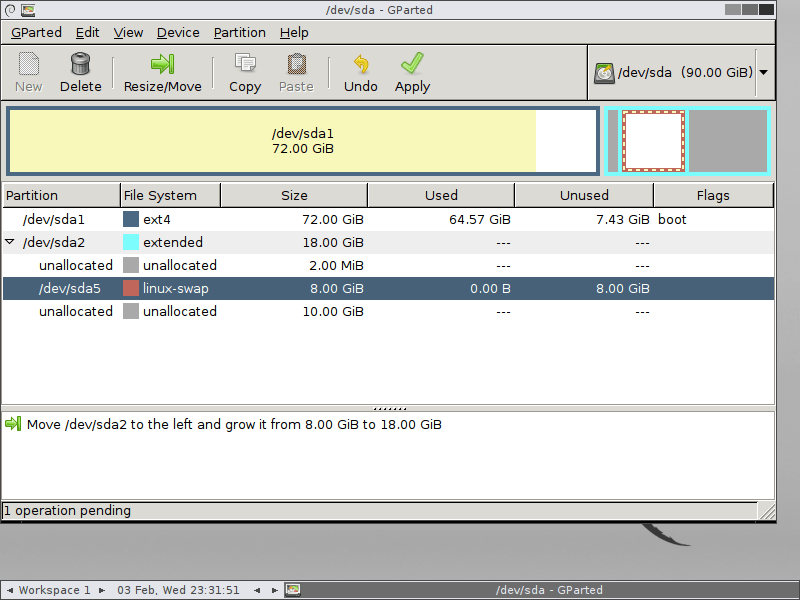The image size is (800, 600).
Task: Click the clock in the taskbar
Action: (178, 590)
